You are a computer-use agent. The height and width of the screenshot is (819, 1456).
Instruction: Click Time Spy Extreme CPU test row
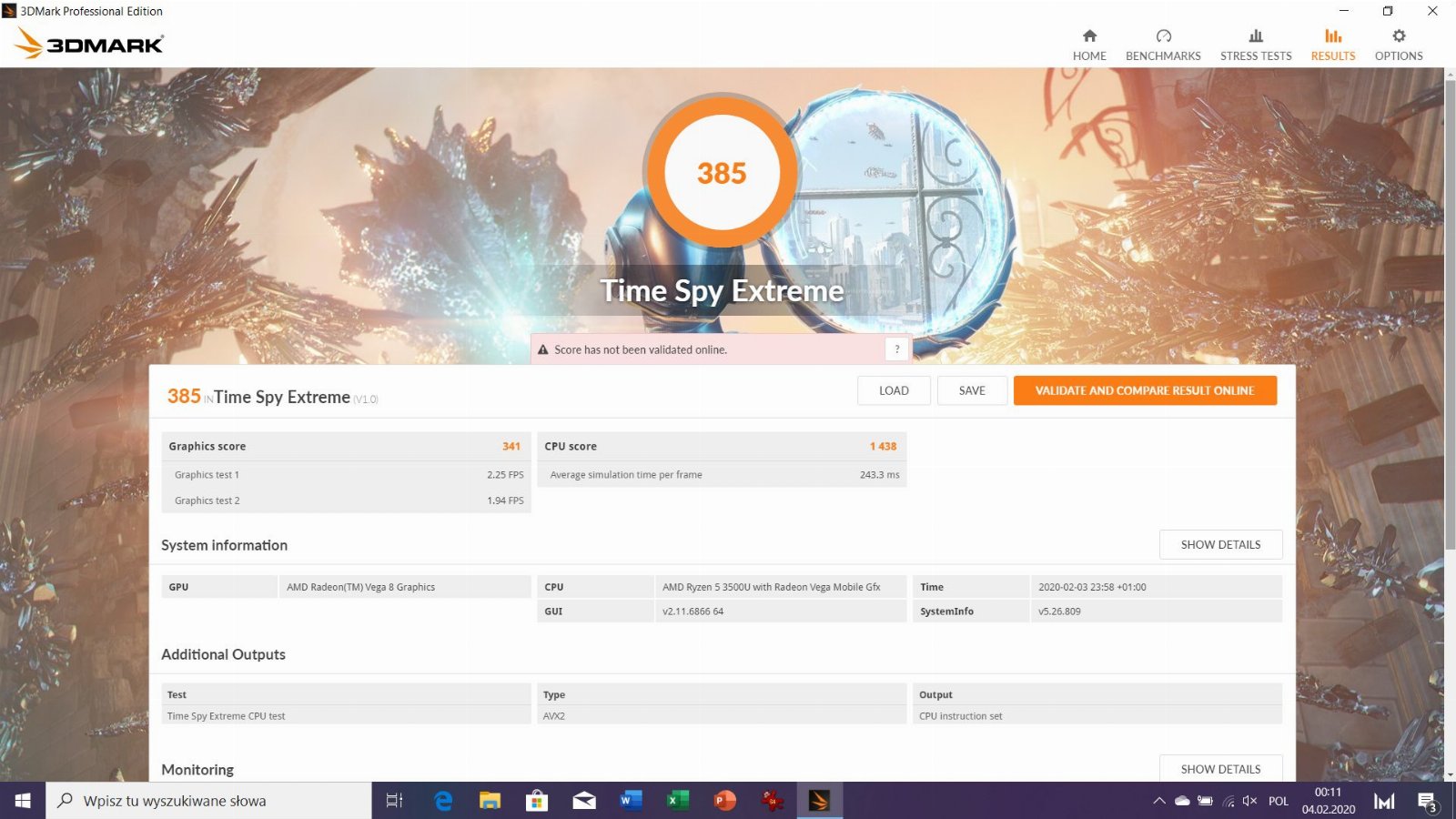pyautogui.click(x=346, y=716)
